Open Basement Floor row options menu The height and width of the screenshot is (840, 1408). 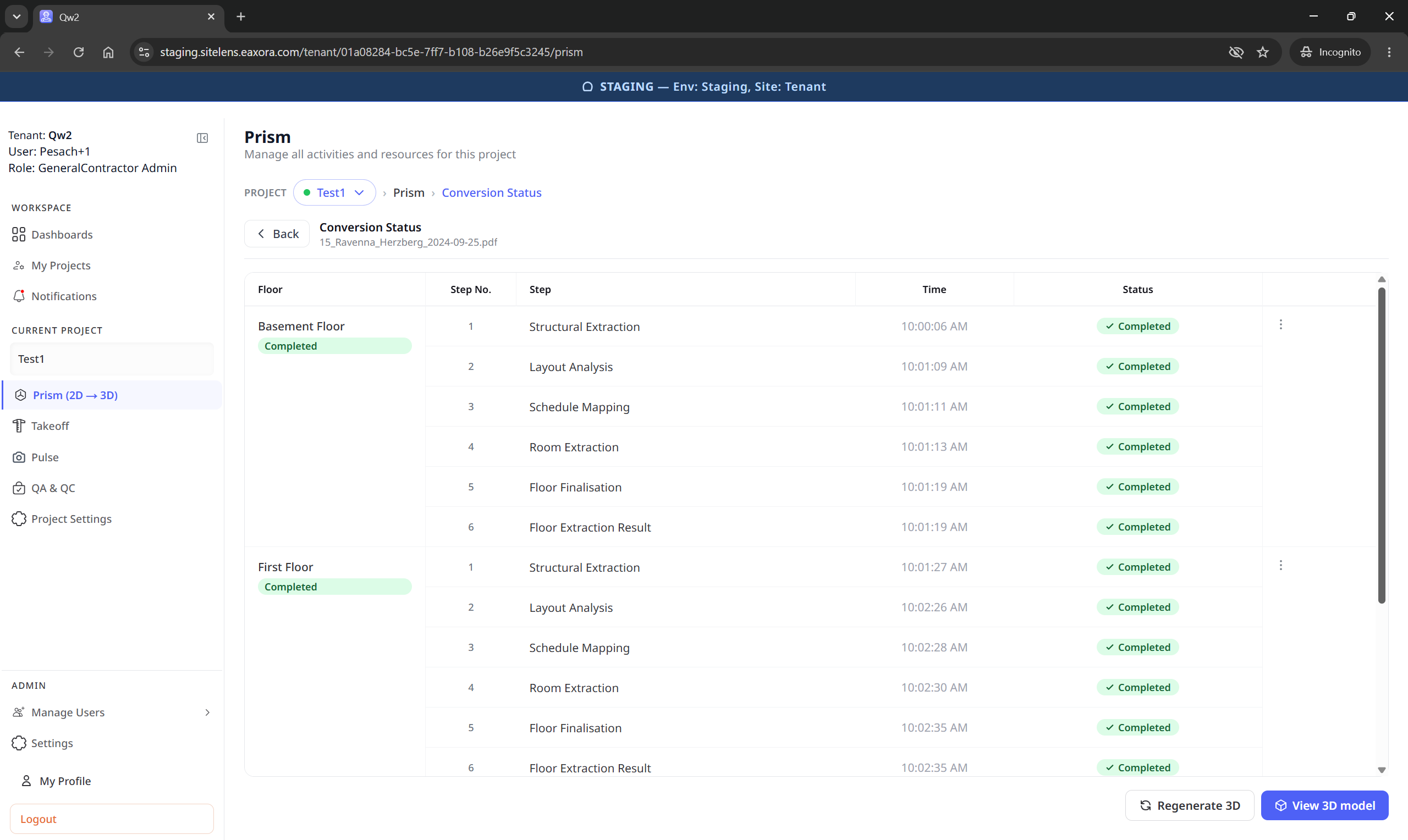pyautogui.click(x=1280, y=325)
